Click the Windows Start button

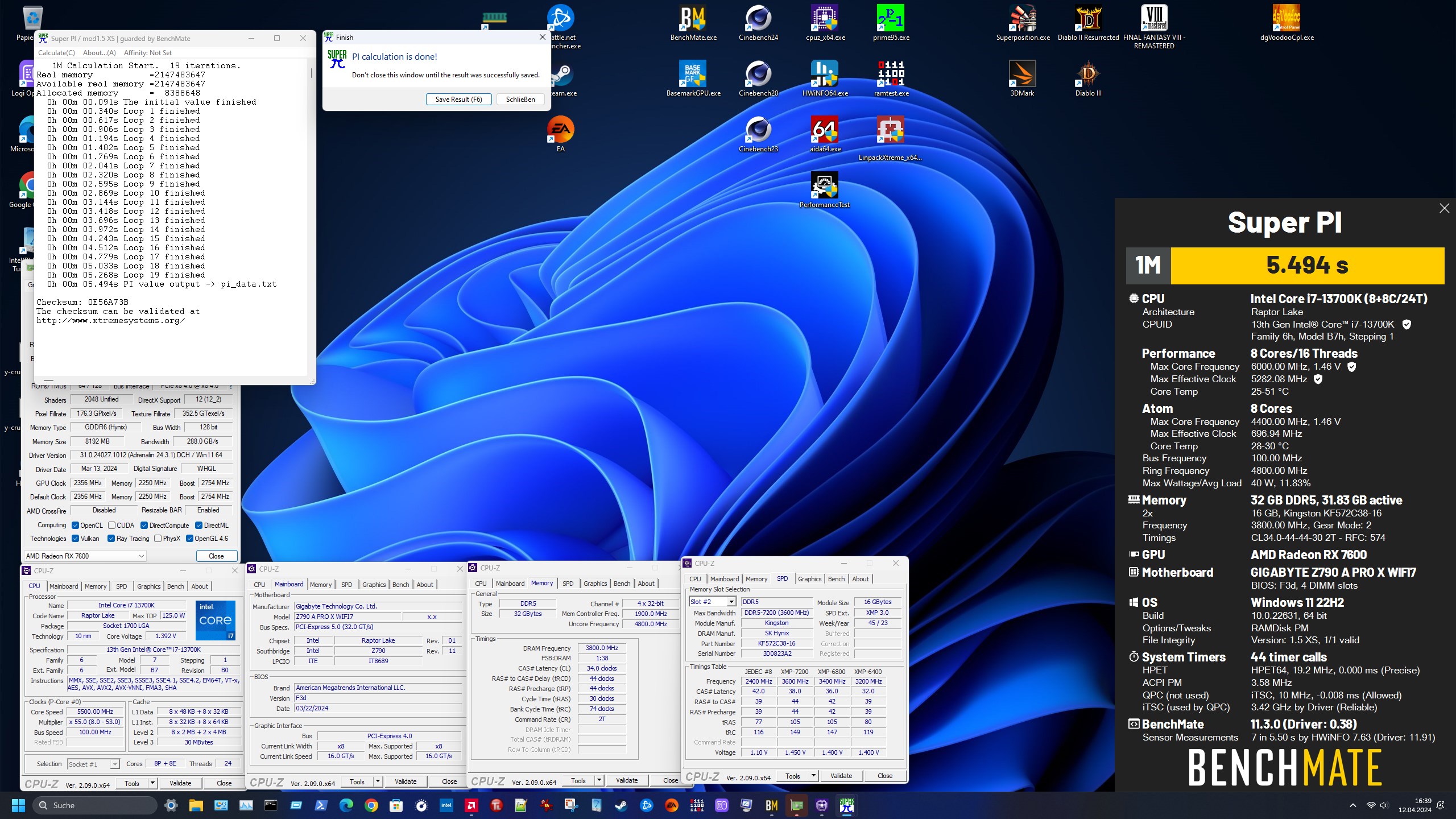pos(19,805)
